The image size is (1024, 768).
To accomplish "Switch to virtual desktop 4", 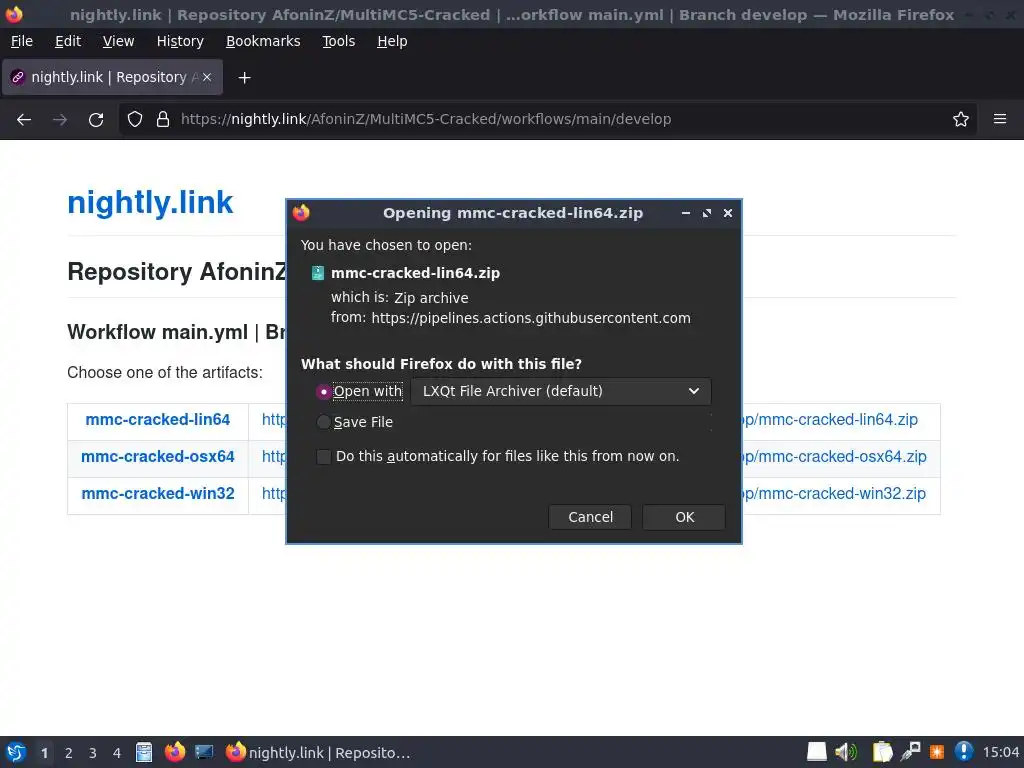I will [x=117, y=753].
